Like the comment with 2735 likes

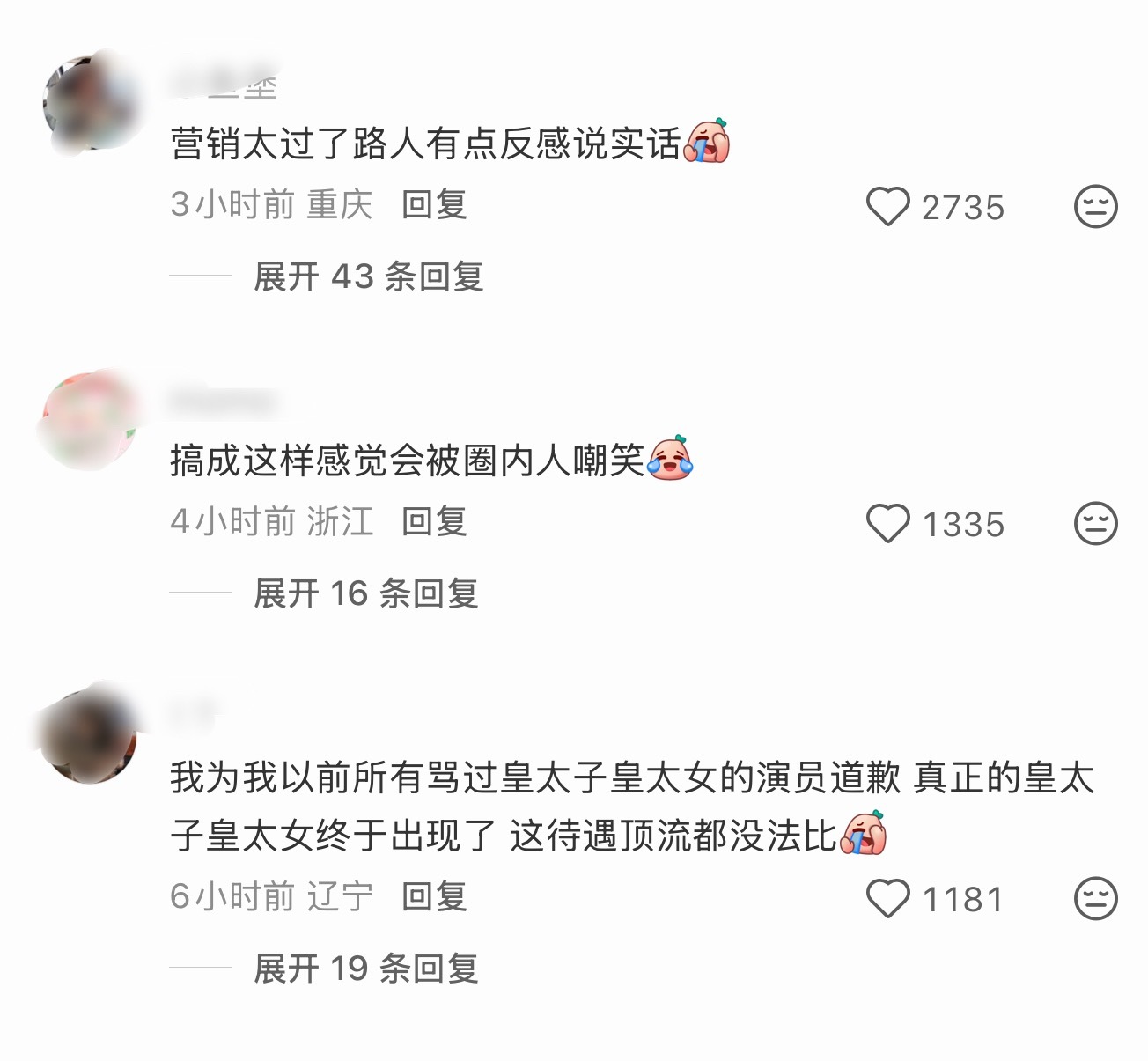click(x=887, y=207)
